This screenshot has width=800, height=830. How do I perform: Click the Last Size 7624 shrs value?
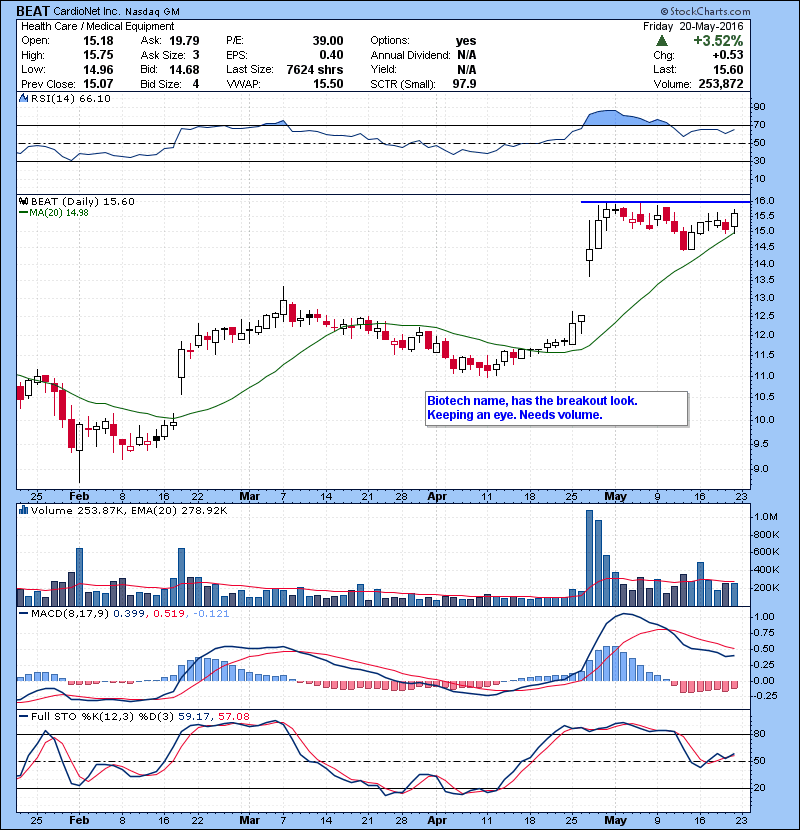point(314,69)
